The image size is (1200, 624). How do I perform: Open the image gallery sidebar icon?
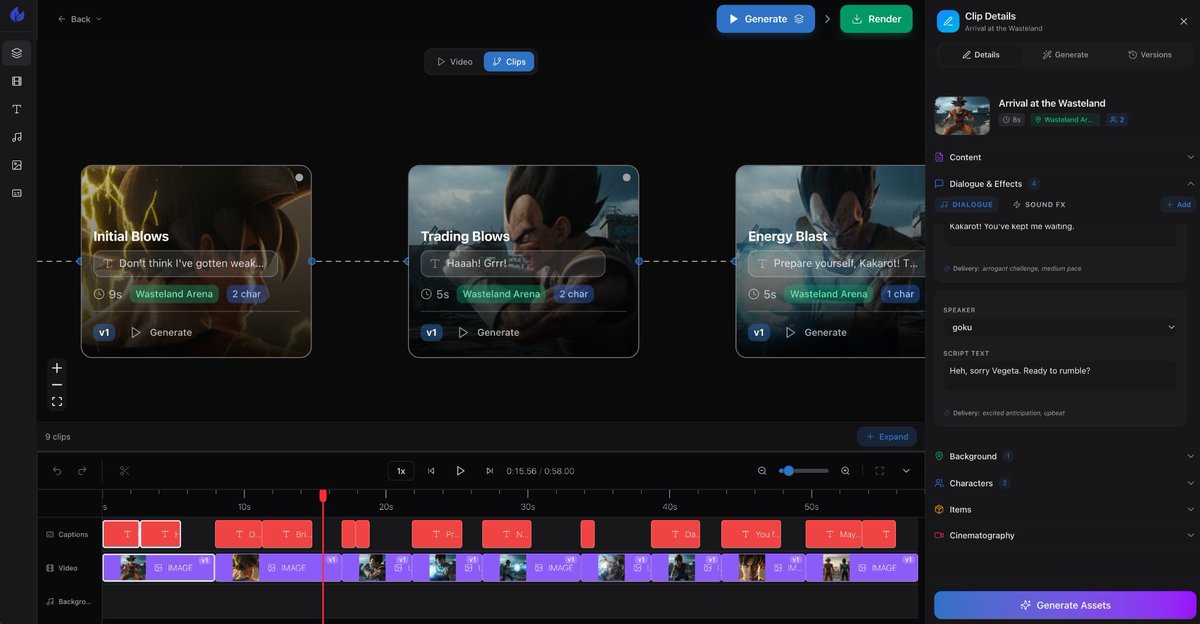pos(17,165)
